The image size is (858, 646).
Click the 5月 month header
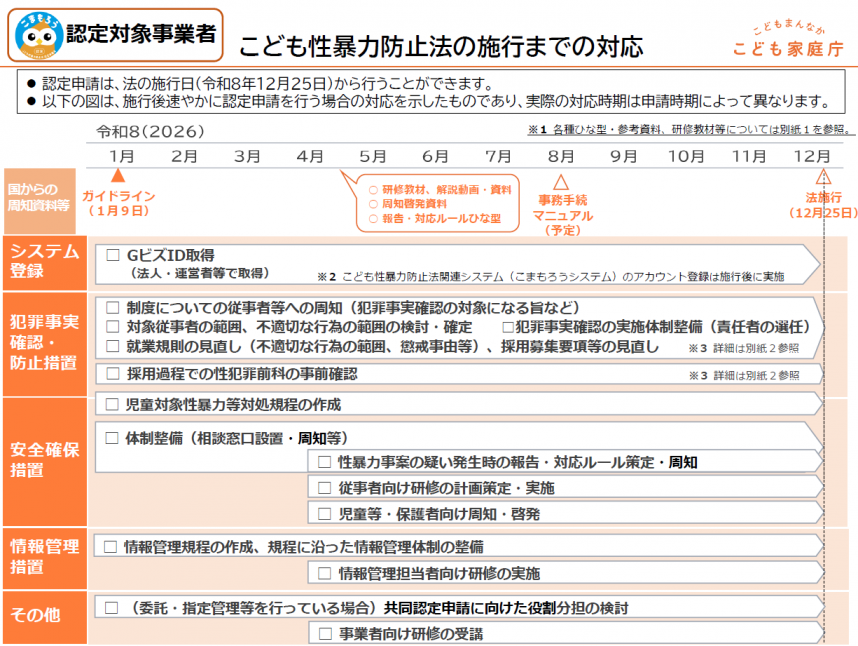pos(373,156)
